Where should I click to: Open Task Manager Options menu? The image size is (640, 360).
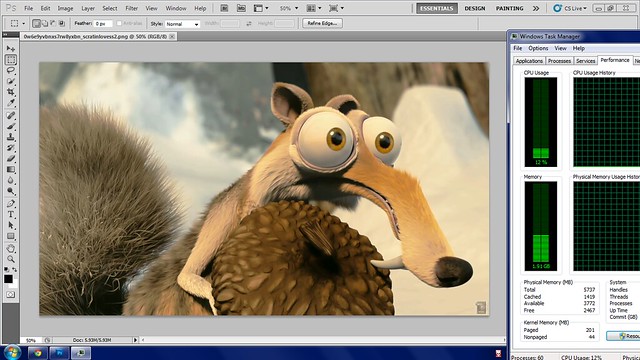tap(538, 48)
